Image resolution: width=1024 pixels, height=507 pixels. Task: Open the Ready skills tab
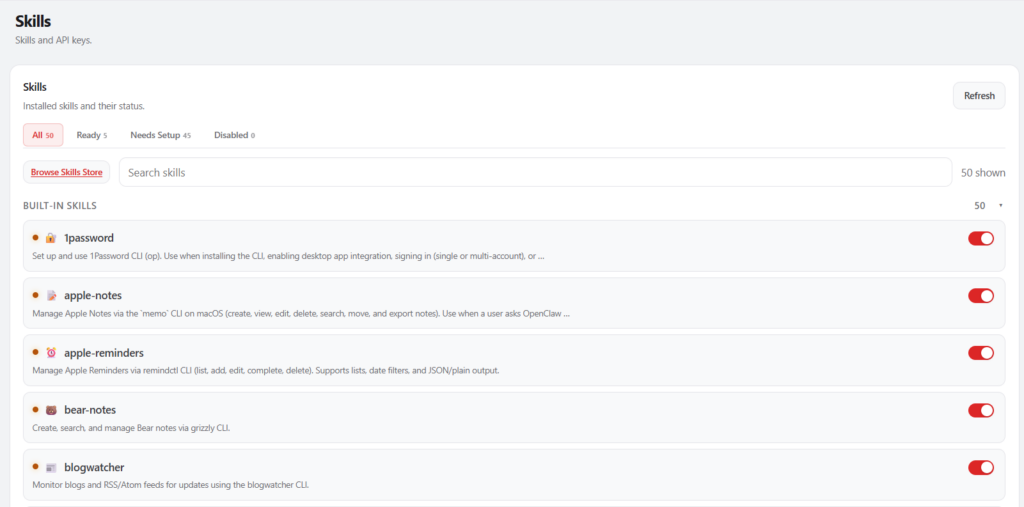coord(91,135)
